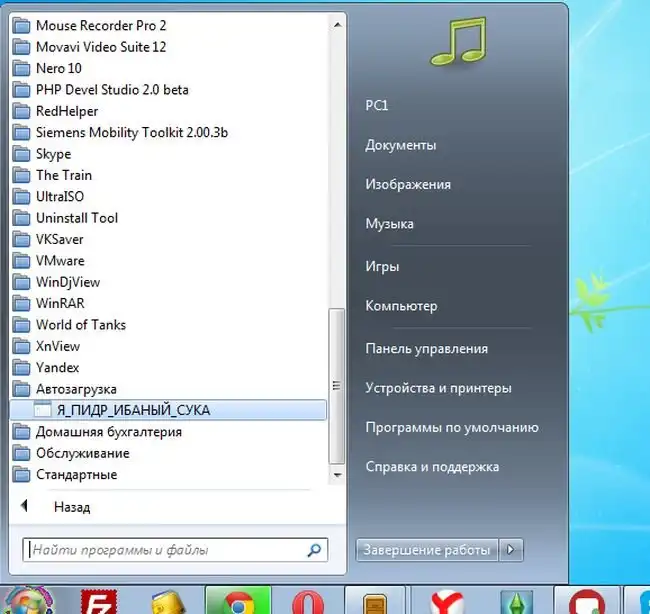The height and width of the screenshot is (614, 650).
Task: Click the FileZilla icon in the taskbar
Action: [100, 602]
